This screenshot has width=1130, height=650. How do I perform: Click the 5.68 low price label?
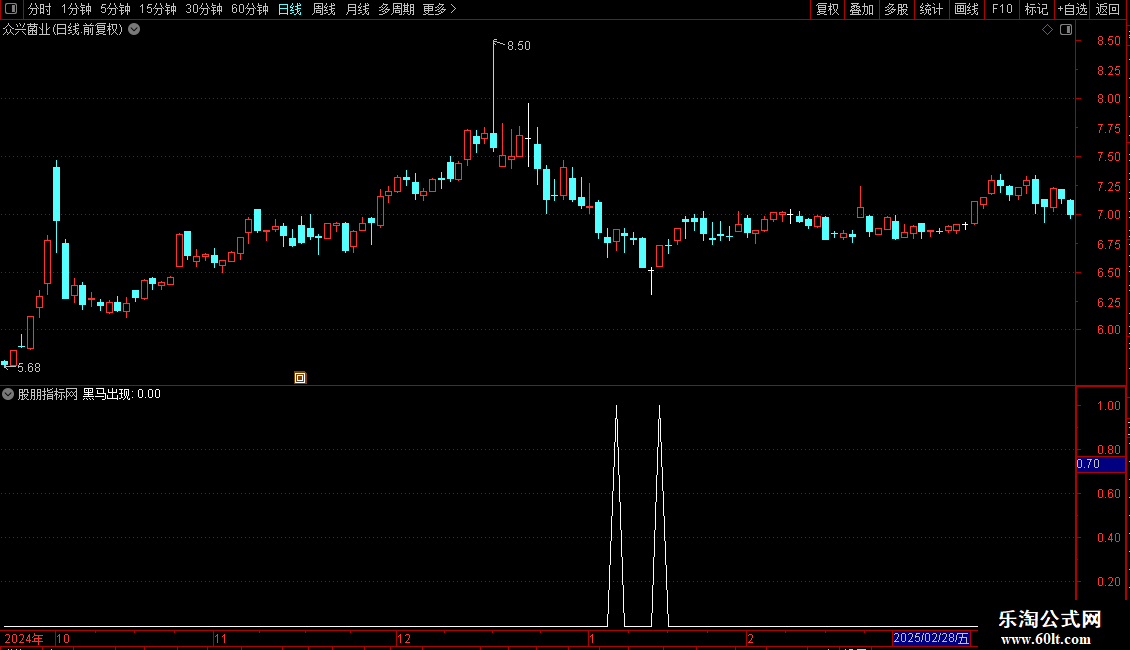29,368
